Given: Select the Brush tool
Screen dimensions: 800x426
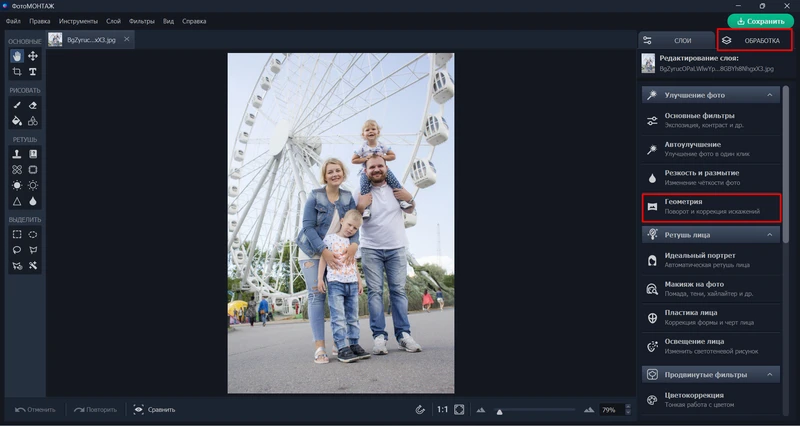Looking at the screenshot, I should pos(17,105).
